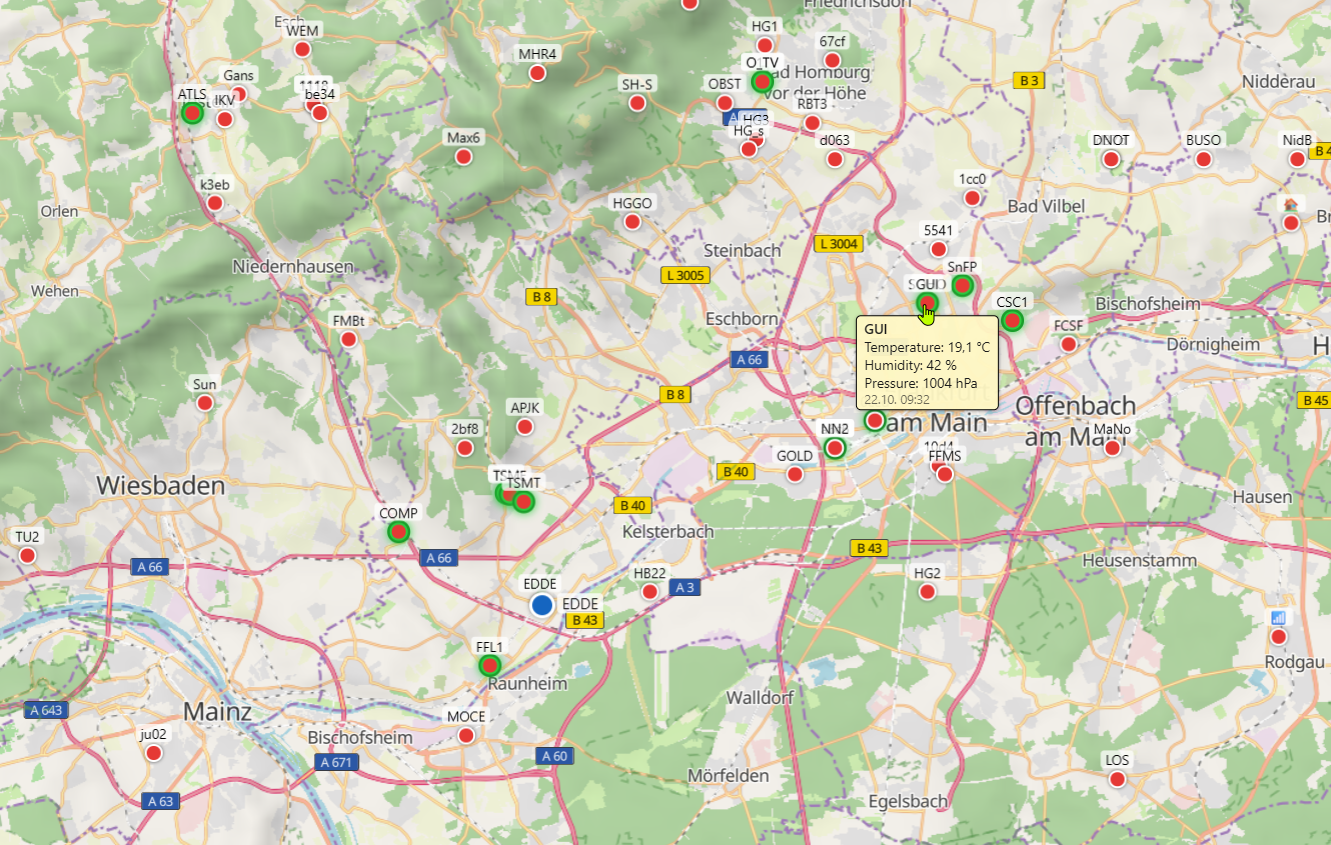The image size is (1331, 845).
Task: Click the MHR4 station marker
Action: [537, 73]
